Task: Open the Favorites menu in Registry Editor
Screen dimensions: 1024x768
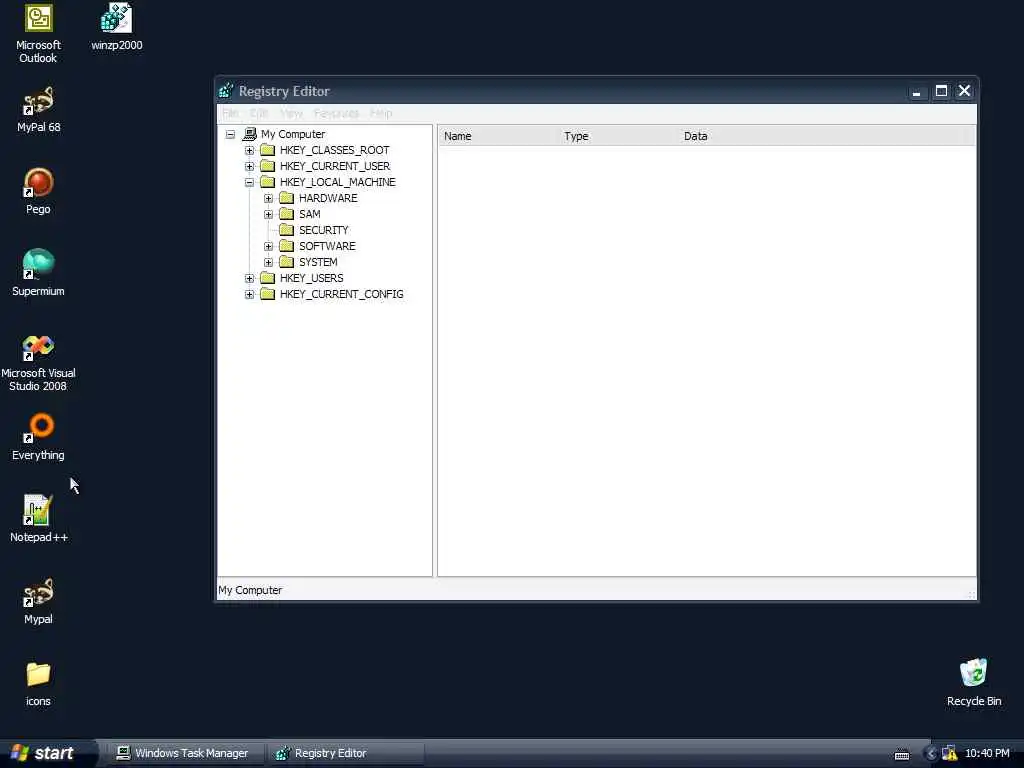Action: point(336,113)
